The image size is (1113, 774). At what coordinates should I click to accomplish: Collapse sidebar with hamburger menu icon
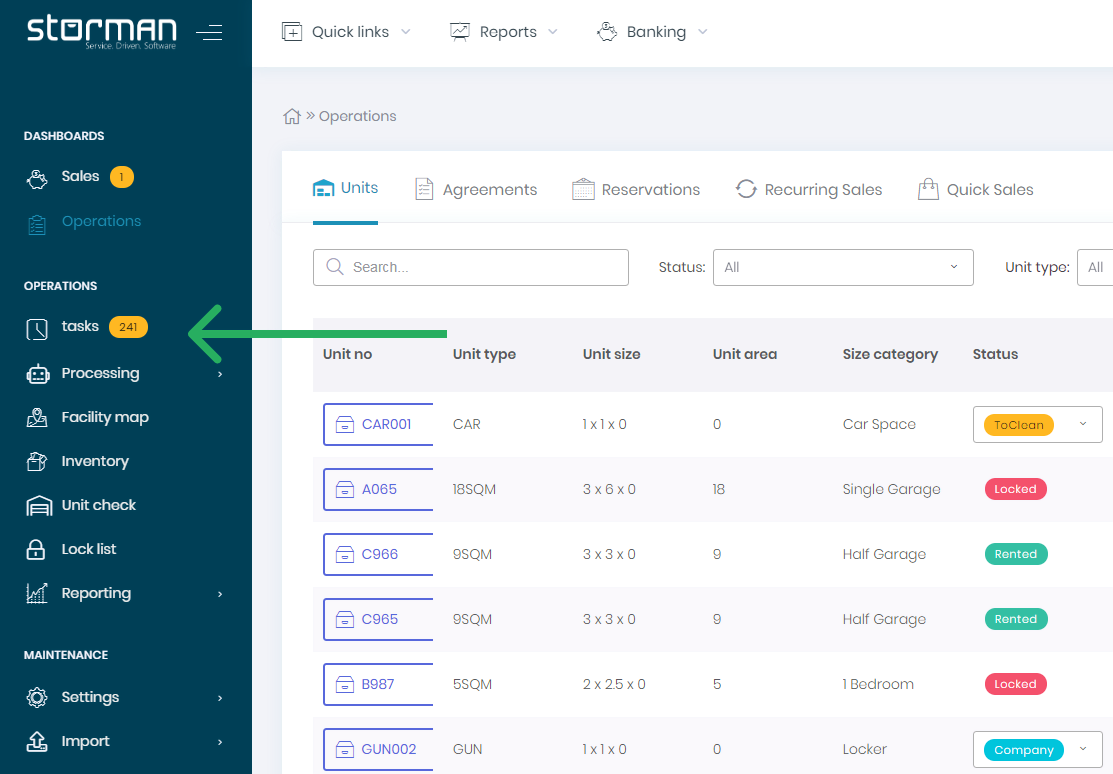[x=209, y=33]
